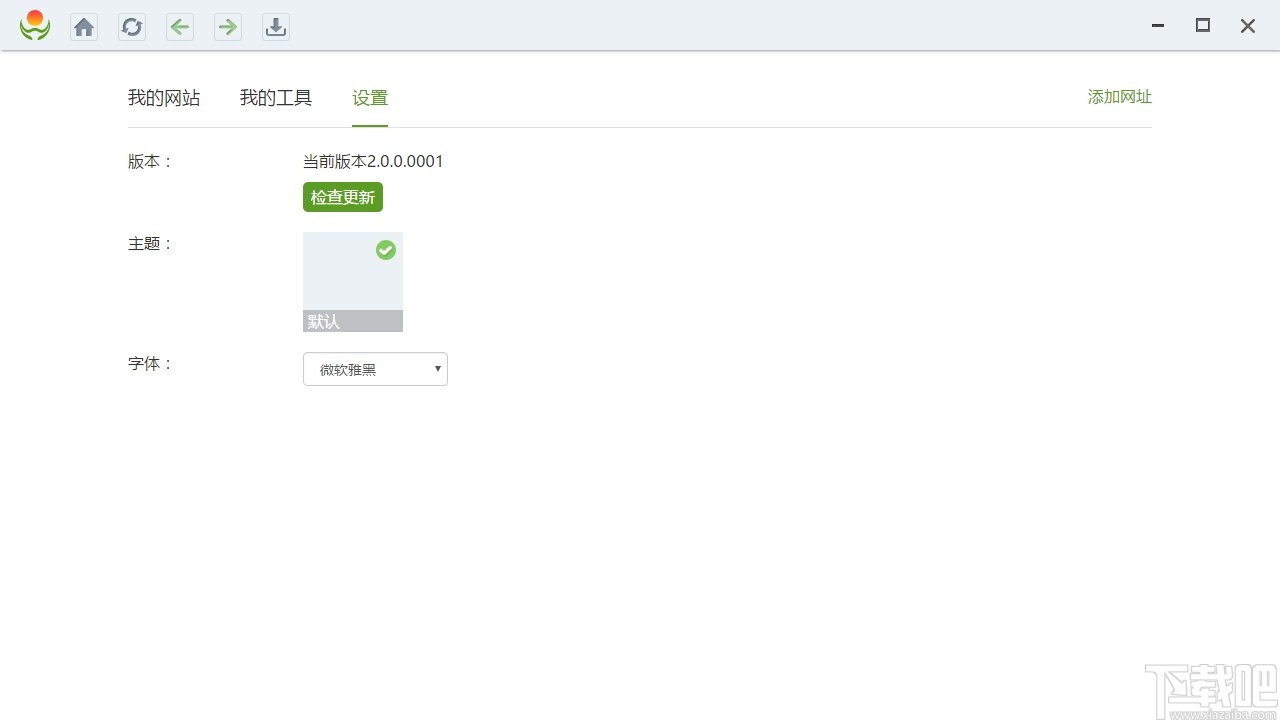Click the download icon in the toolbar
Screen dimensions: 1280x720
click(x=275, y=27)
